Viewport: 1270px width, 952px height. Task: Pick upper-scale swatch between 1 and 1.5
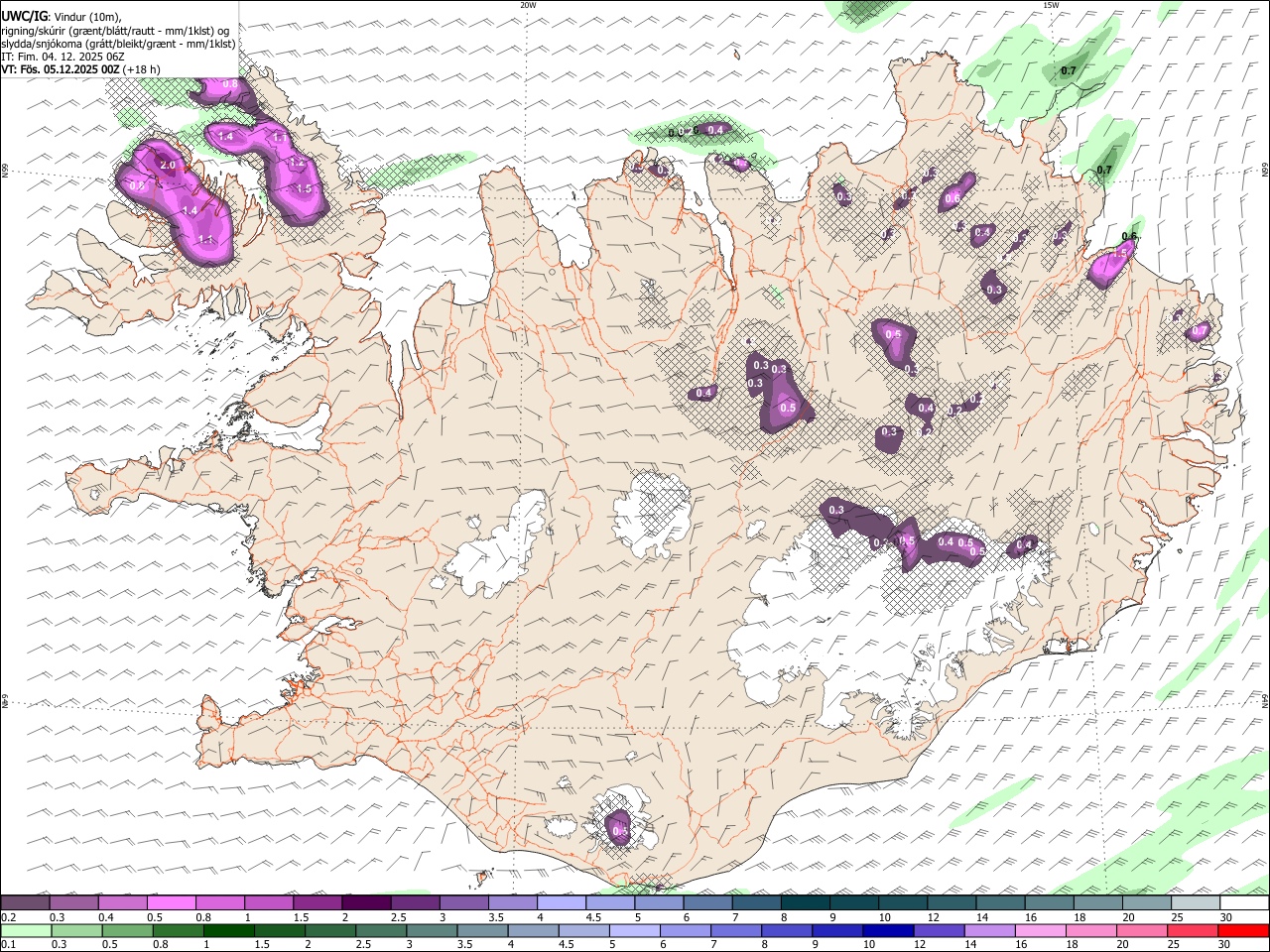pyautogui.click(x=269, y=902)
